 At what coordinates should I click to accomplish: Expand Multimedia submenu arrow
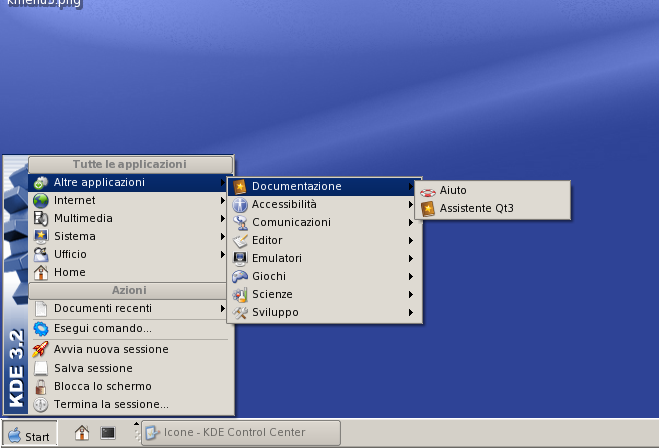(222, 219)
